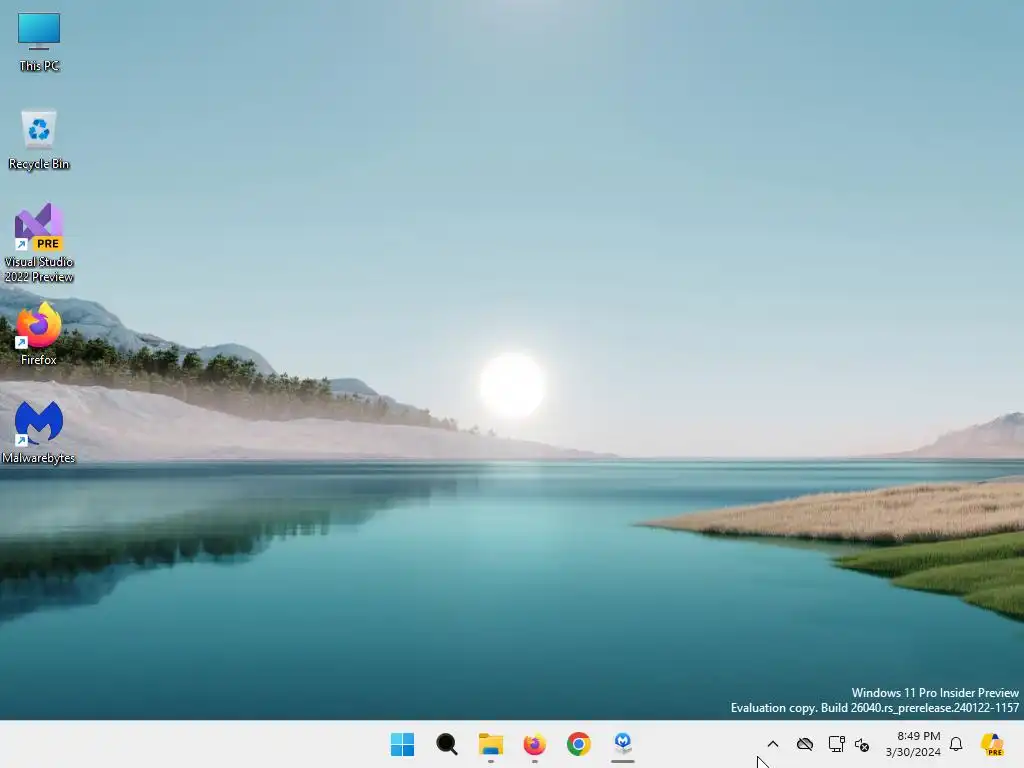Viewport: 1024px width, 768px height.
Task: Select the Recycle Bin desktop icon
Action: pyautogui.click(x=39, y=140)
